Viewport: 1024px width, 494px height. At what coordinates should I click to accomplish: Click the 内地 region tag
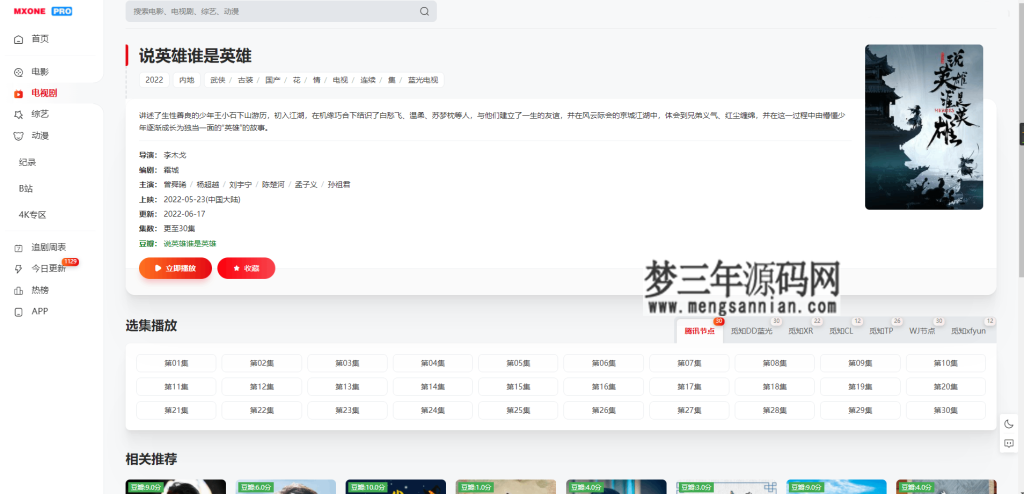pyautogui.click(x=187, y=80)
